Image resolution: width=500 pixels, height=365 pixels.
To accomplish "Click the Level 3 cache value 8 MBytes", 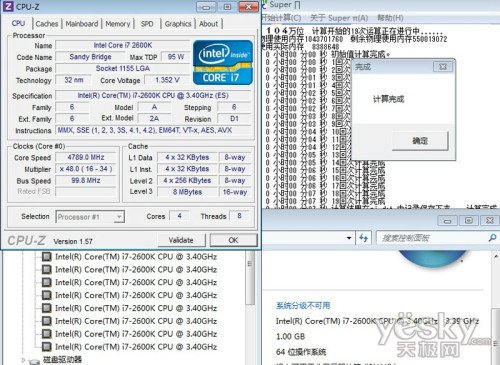I will coord(187,192).
